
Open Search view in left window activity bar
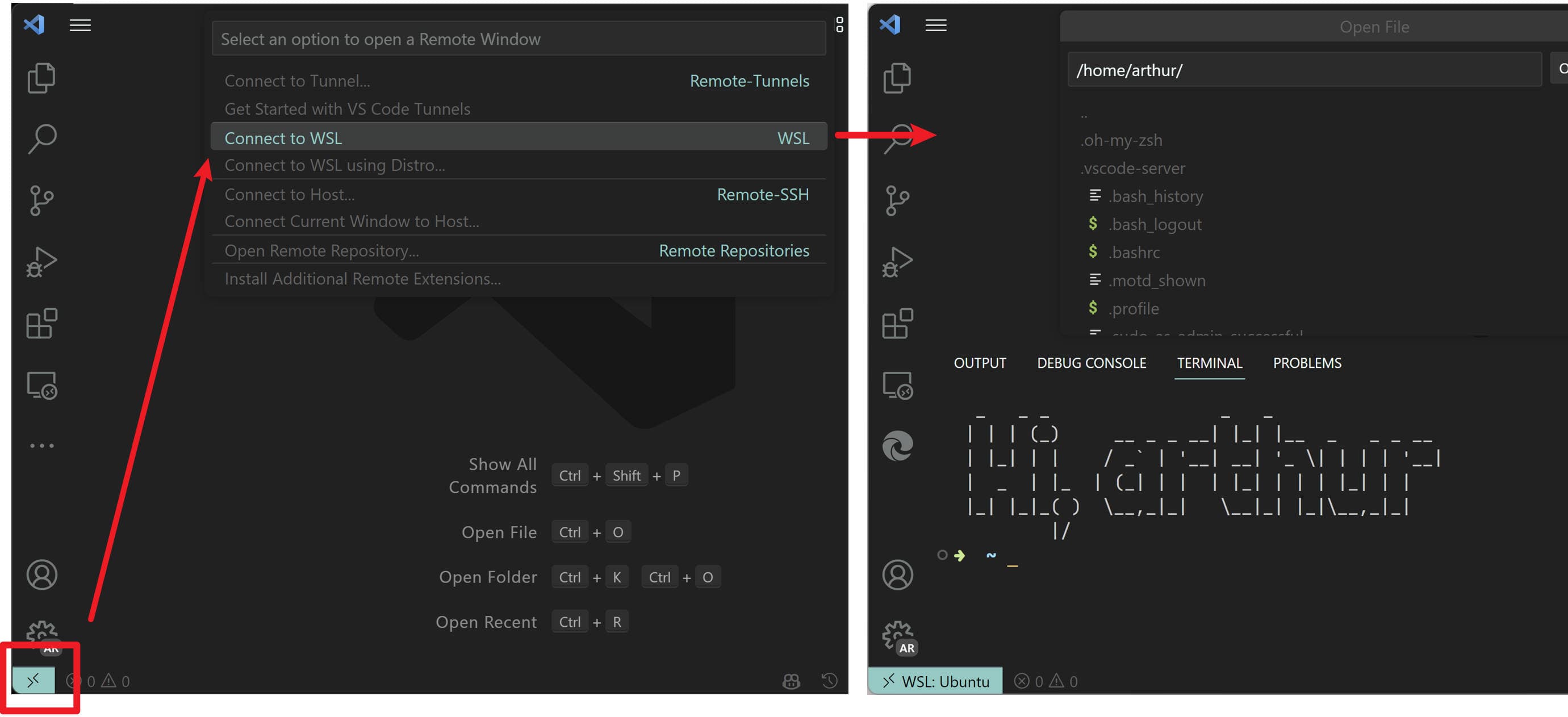(x=42, y=140)
